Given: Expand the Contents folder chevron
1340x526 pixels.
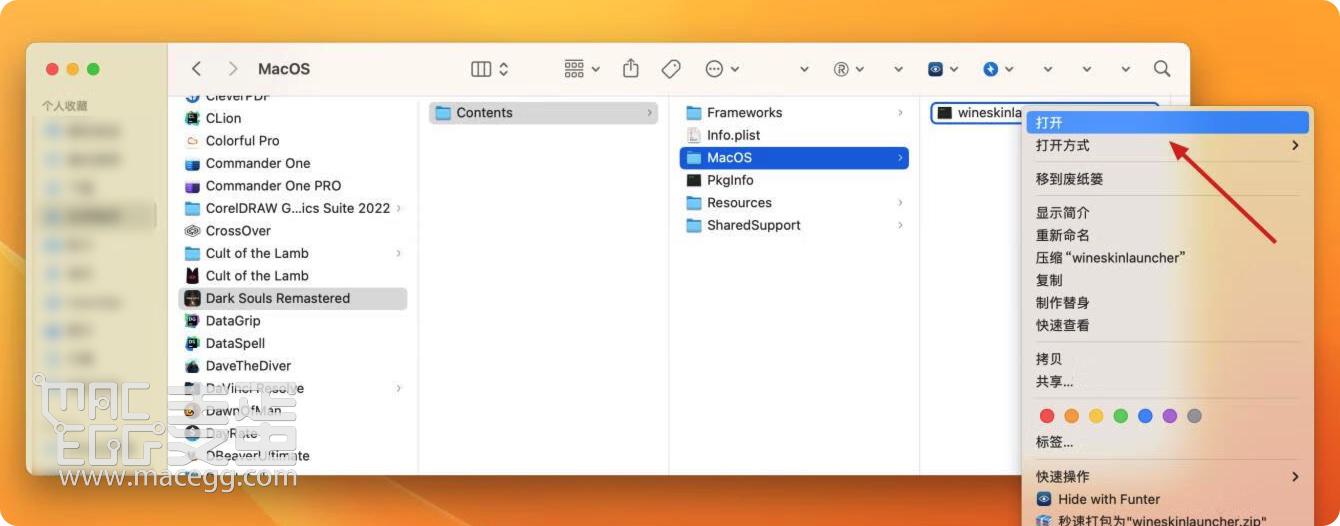Looking at the screenshot, I should [650, 113].
